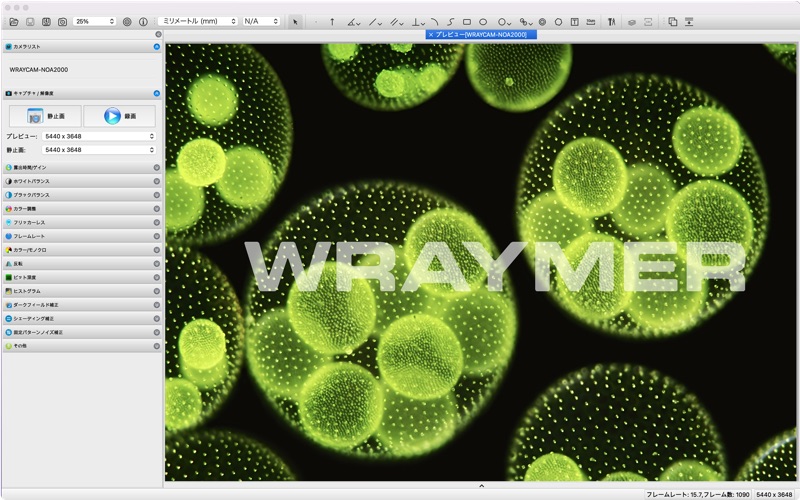Collapse the キャプチャ/解像度 panel

pyautogui.click(x=157, y=93)
